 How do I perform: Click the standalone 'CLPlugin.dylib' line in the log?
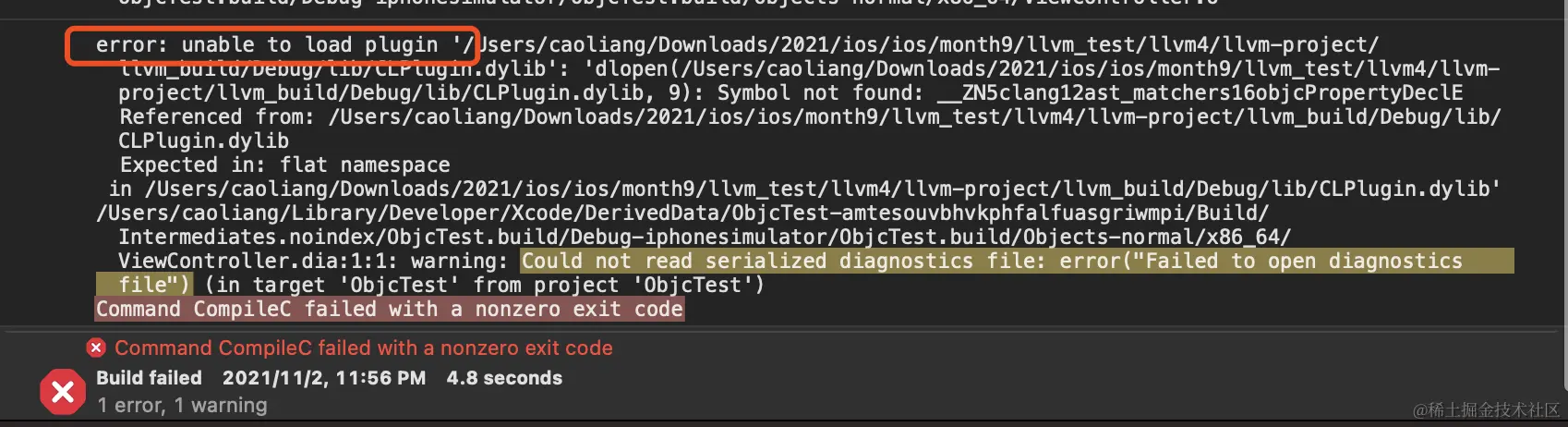click(x=203, y=140)
